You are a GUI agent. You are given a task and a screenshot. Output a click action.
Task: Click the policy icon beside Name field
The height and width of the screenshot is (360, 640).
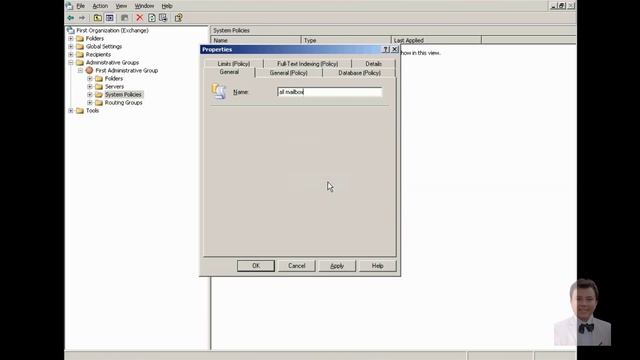(x=219, y=91)
